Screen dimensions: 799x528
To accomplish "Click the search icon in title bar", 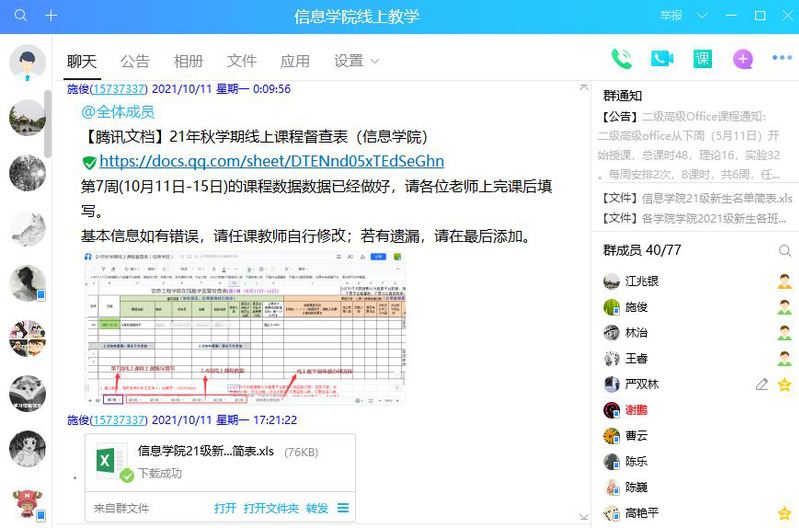I will coord(21,16).
